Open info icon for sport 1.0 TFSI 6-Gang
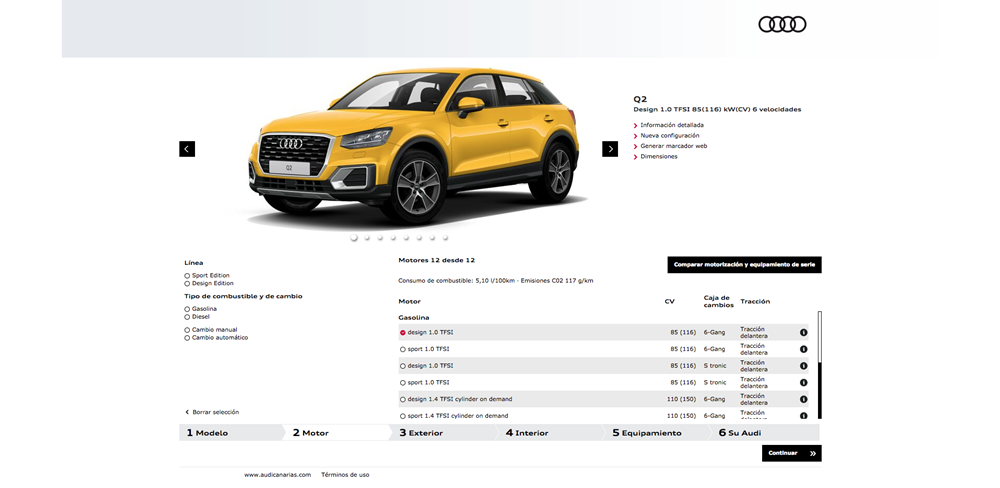The width and height of the screenshot is (1000, 488). [x=803, y=349]
